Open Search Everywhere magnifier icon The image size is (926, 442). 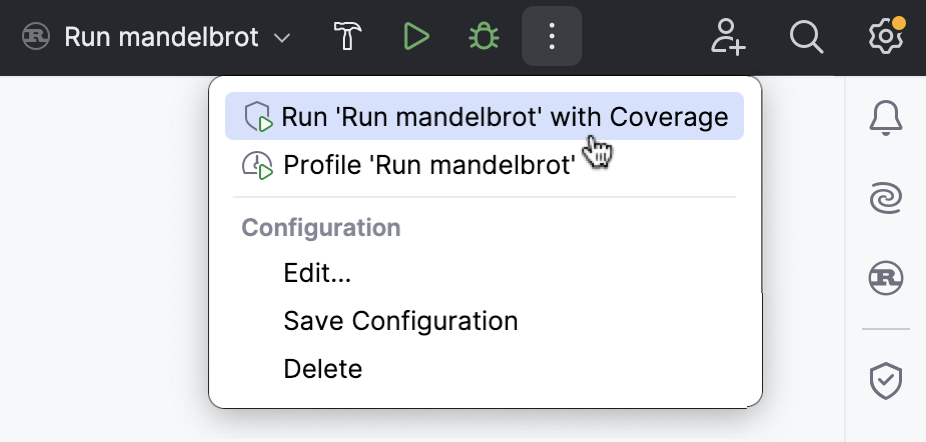pyautogui.click(x=805, y=38)
